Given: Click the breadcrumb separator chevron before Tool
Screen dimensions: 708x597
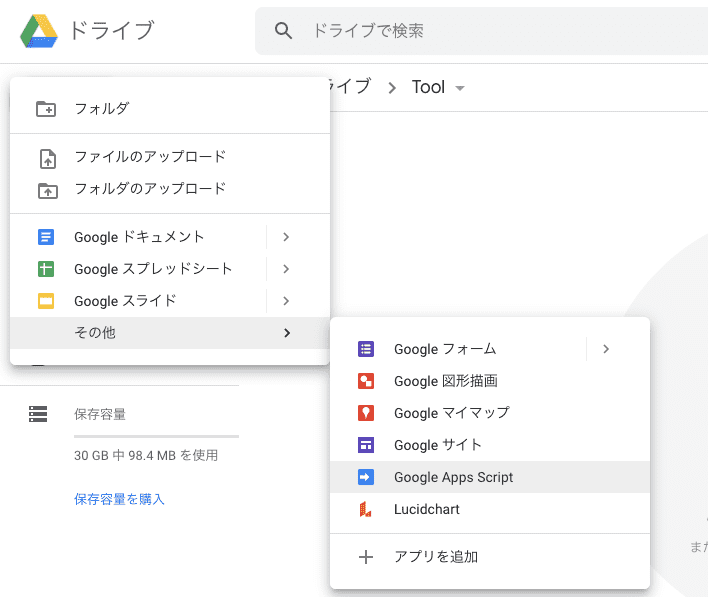Looking at the screenshot, I should click(x=392, y=88).
